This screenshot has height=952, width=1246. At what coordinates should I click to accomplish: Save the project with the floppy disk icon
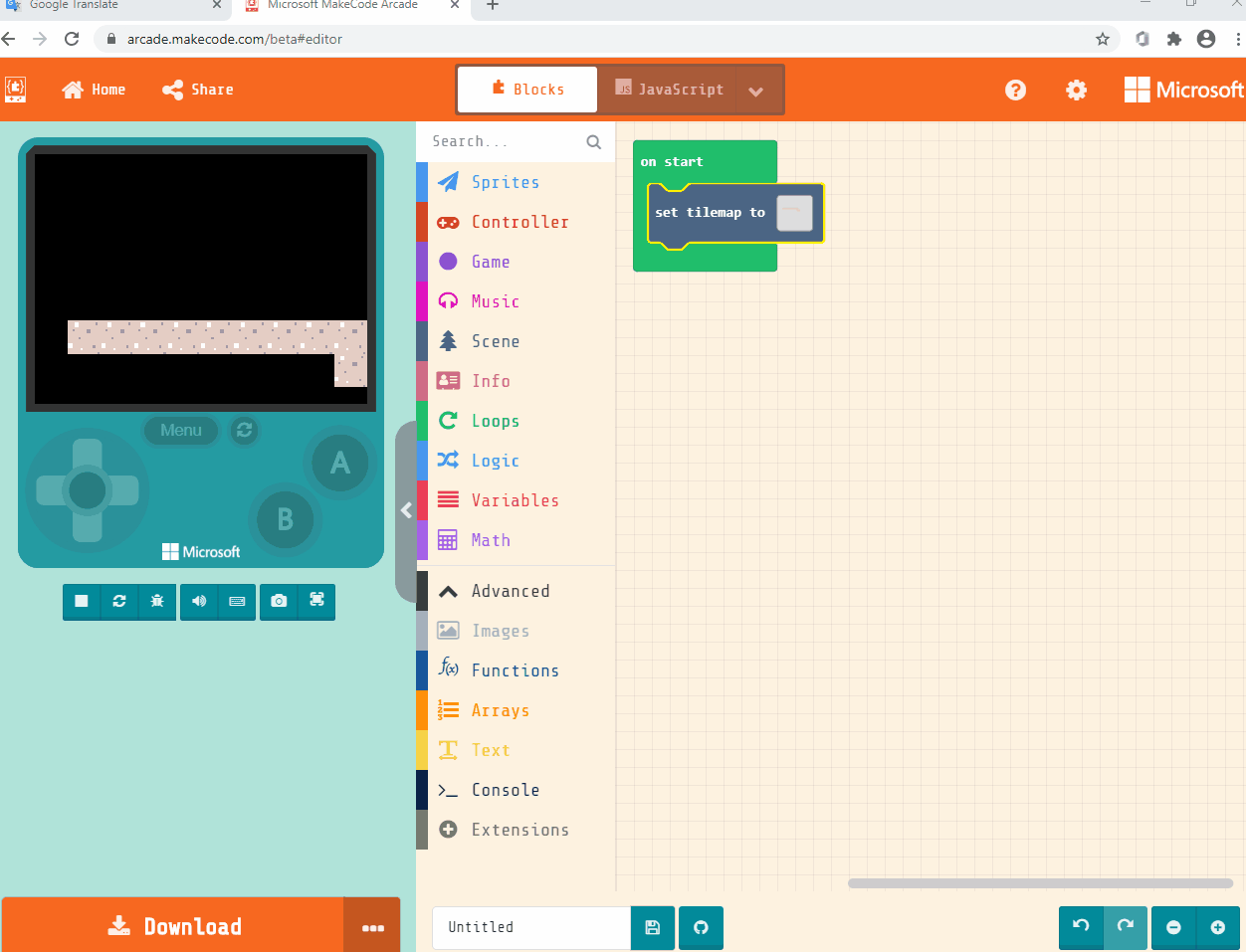tap(653, 927)
